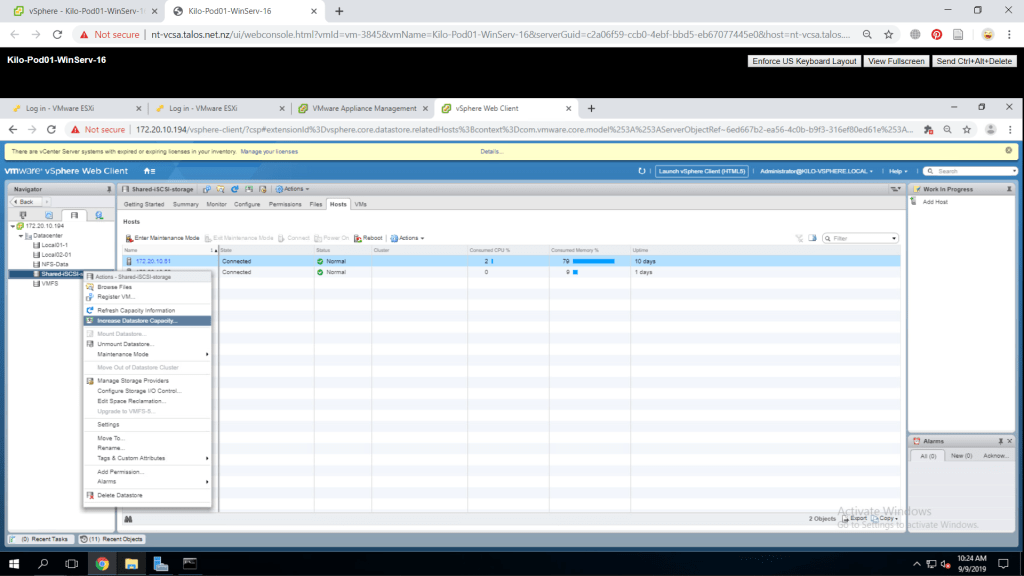Click Launch vSphere Client (HTML5) button

(x=702, y=171)
